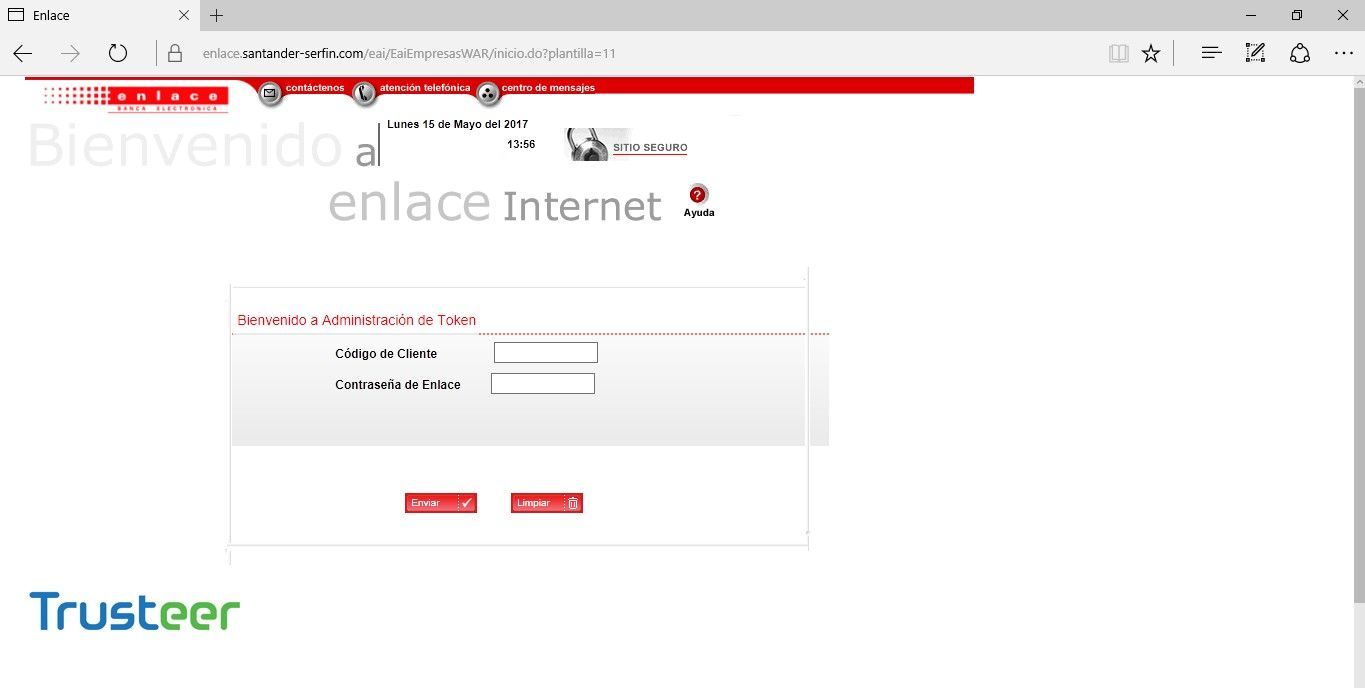Add page to favorites with star icon
The height and width of the screenshot is (688, 1365).
coord(1150,52)
